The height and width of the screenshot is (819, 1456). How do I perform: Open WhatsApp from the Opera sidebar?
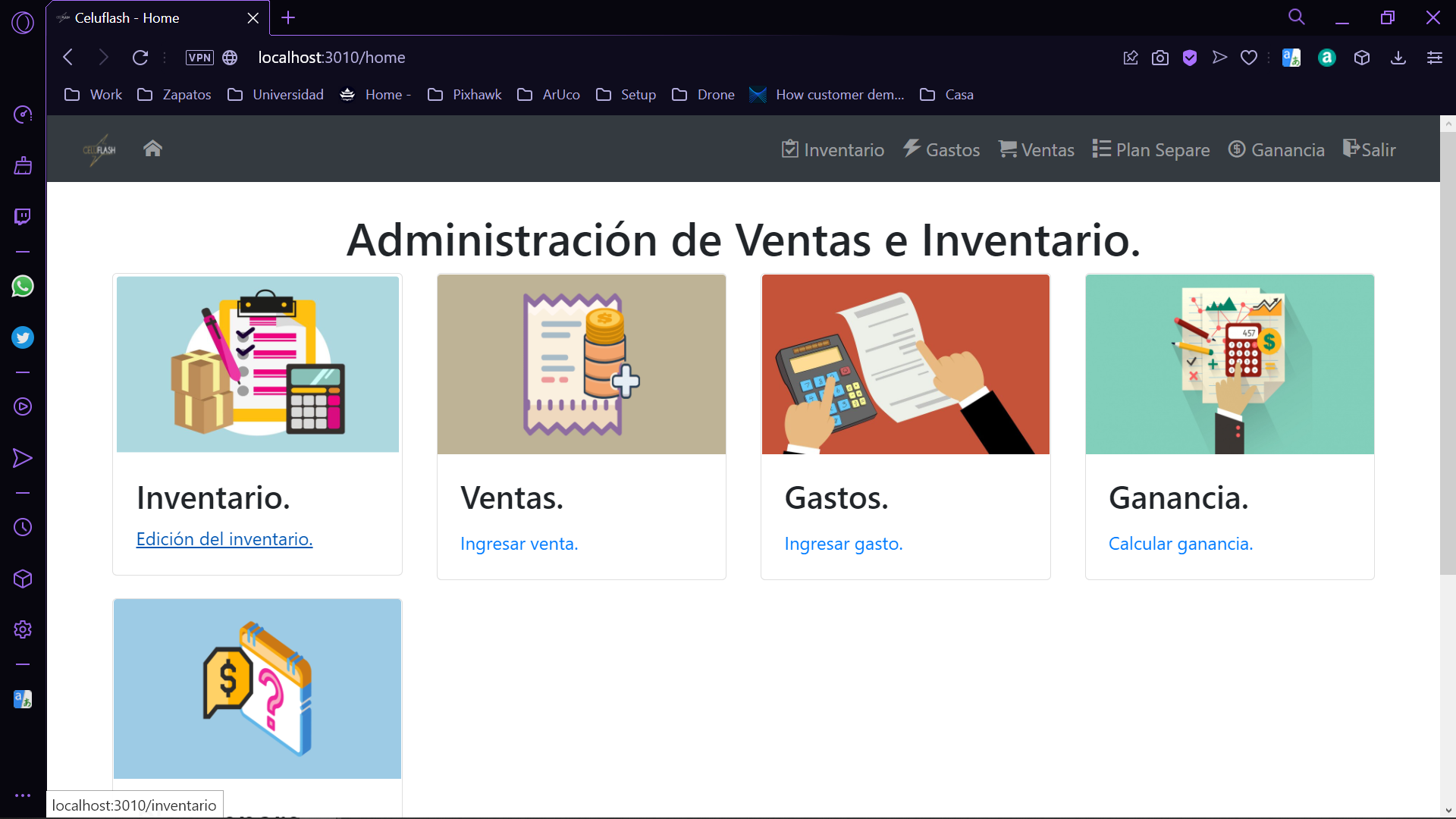[23, 287]
